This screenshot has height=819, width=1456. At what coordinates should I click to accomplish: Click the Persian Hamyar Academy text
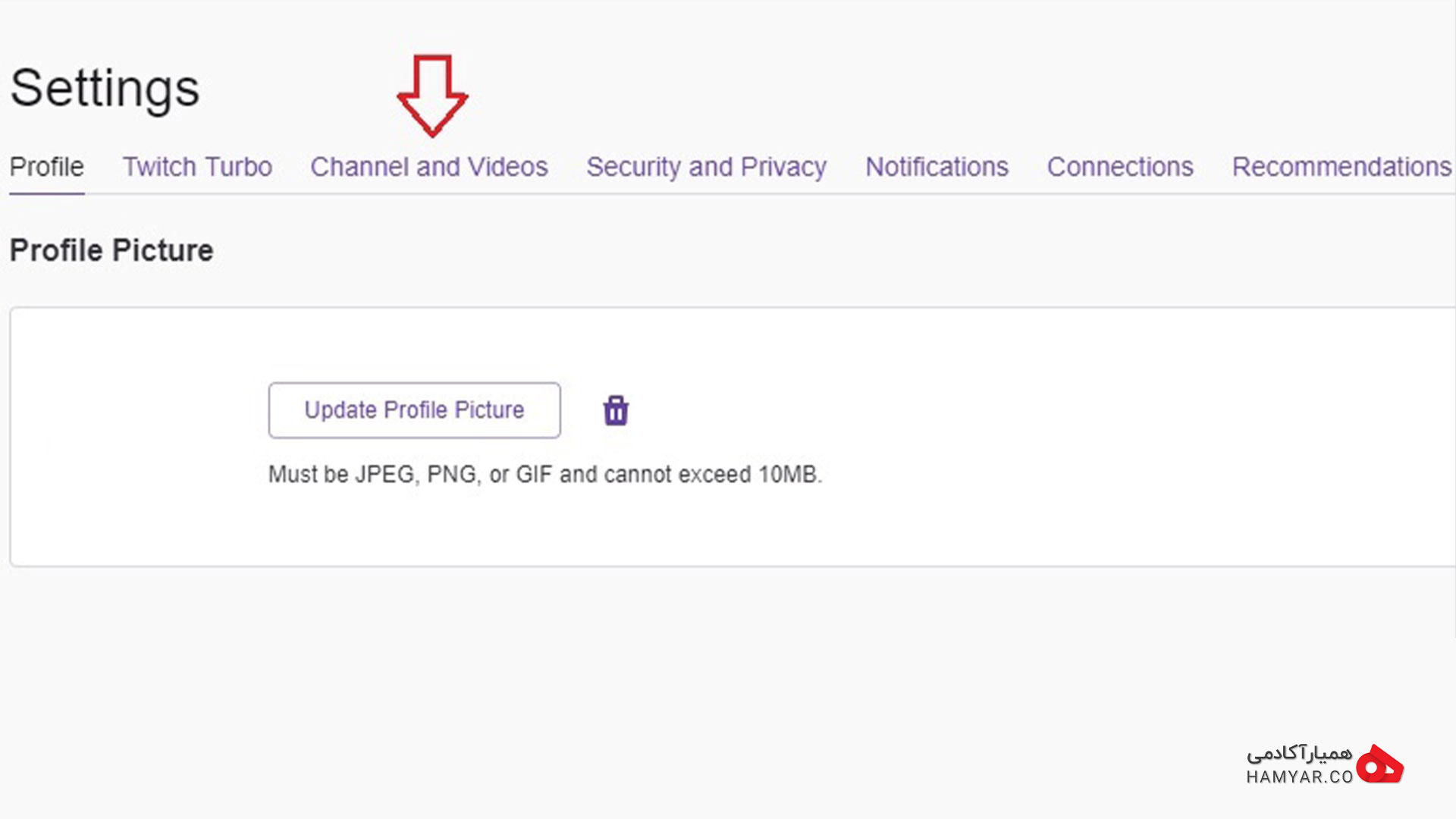coord(1300,753)
